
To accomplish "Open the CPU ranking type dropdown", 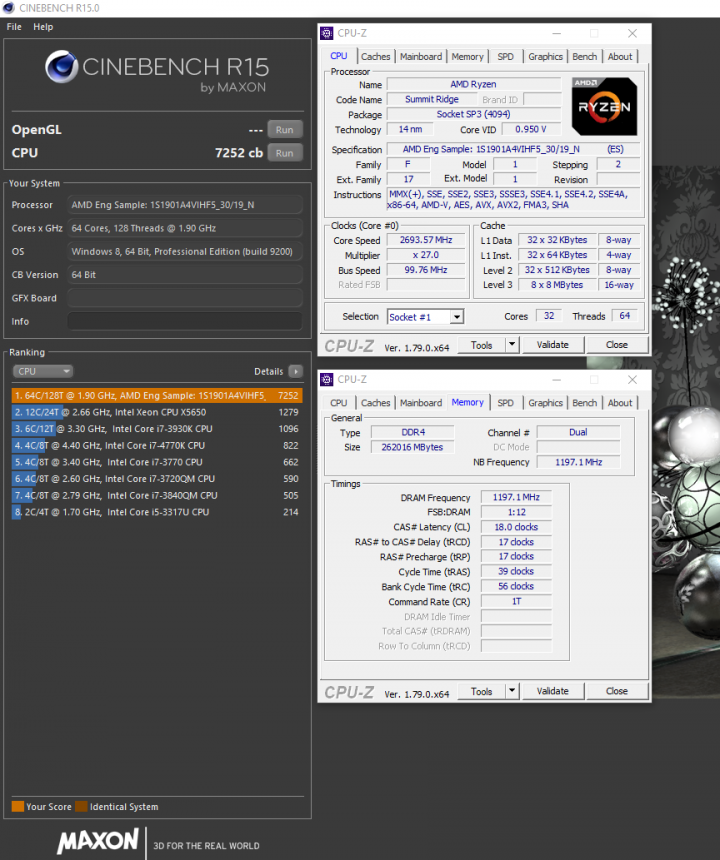I will pyautogui.click(x=43, y=371).
